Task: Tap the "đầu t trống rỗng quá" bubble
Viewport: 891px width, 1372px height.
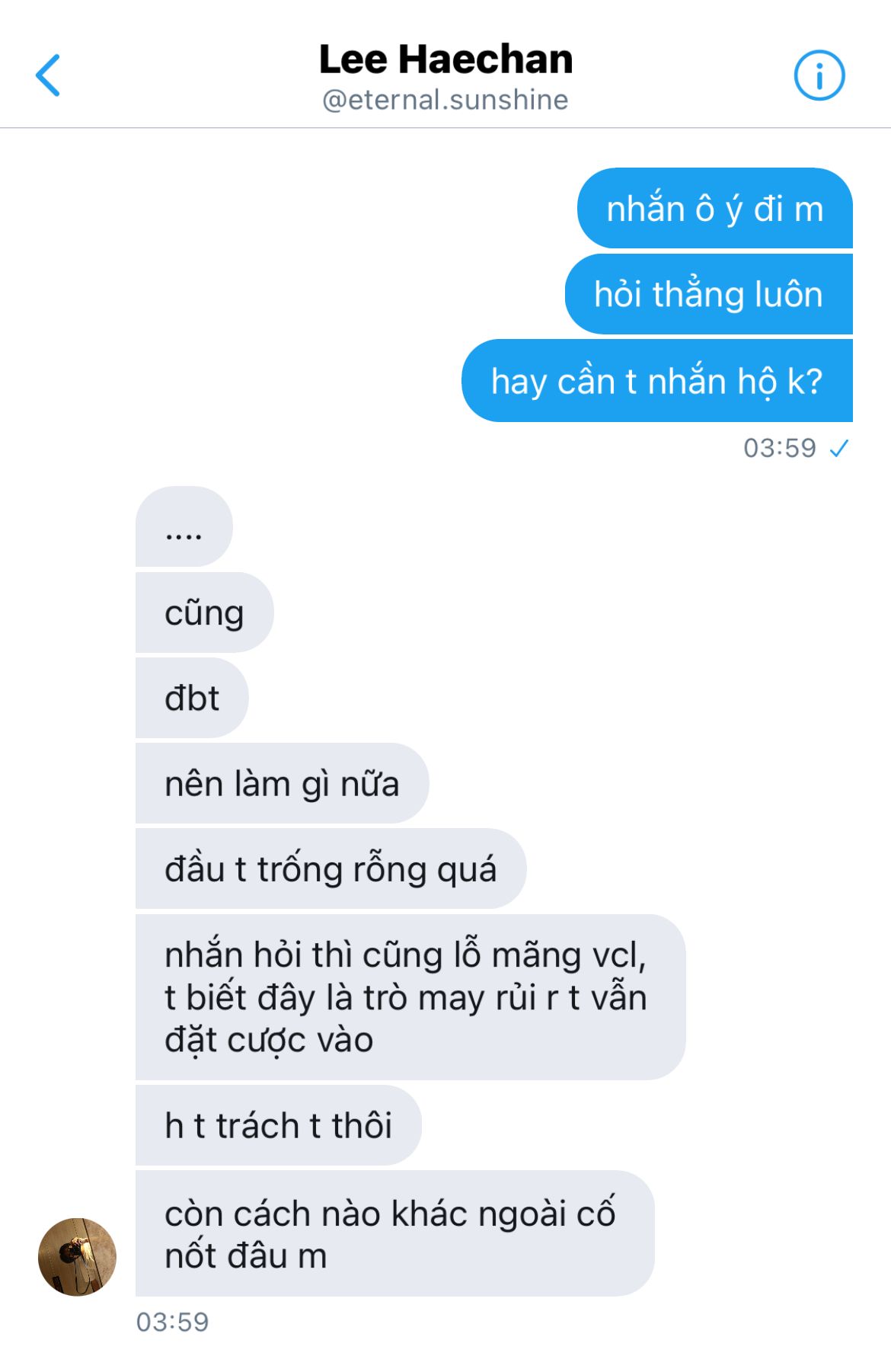Action: click(x=331, y=868)
